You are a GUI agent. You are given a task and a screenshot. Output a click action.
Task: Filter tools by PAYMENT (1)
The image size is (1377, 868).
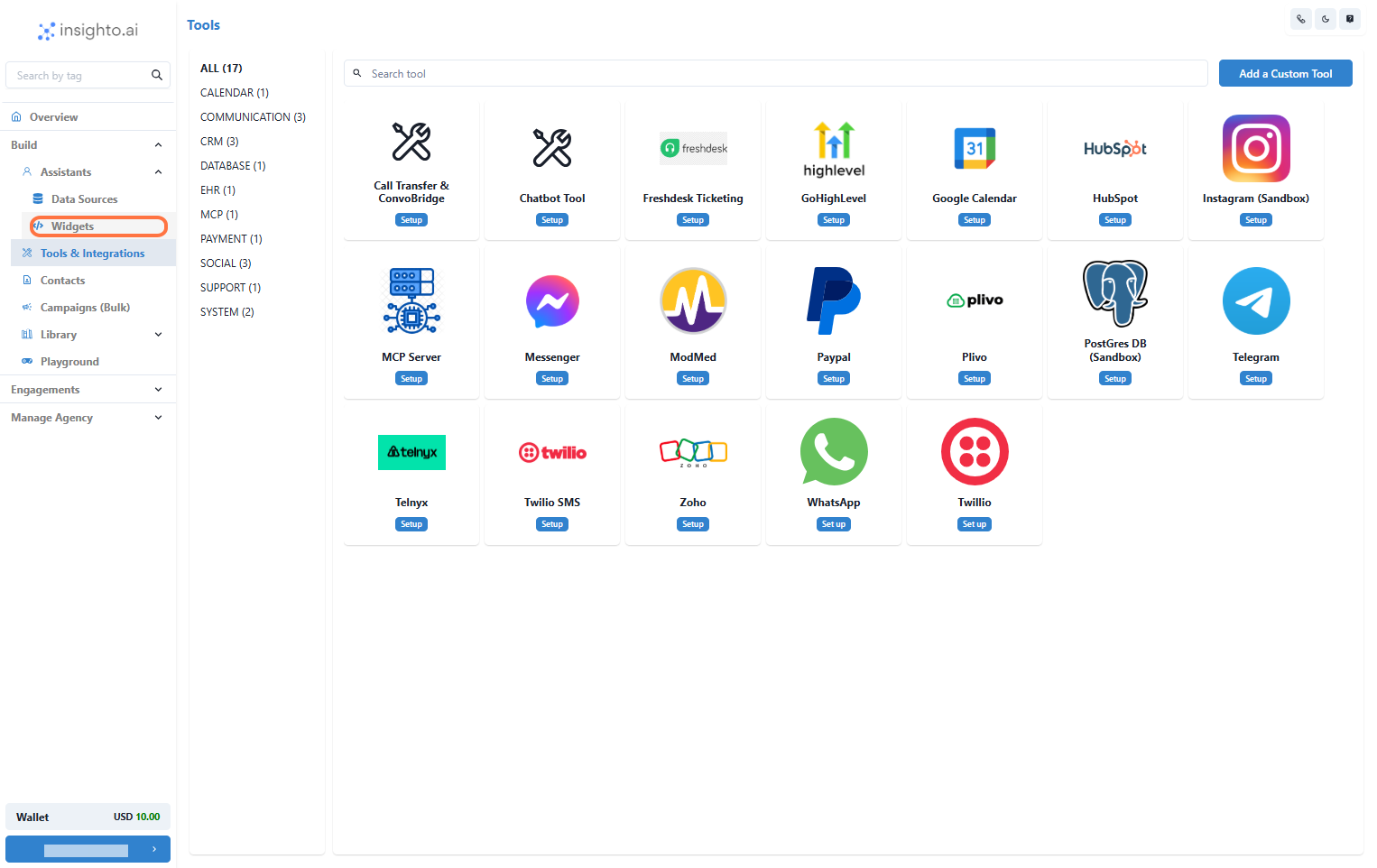(231, 239)
